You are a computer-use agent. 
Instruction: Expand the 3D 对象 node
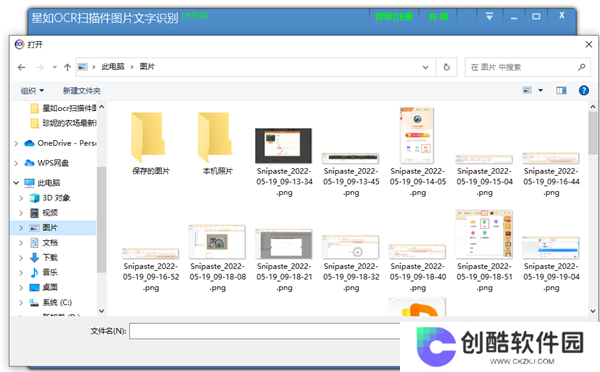point(21,198)
